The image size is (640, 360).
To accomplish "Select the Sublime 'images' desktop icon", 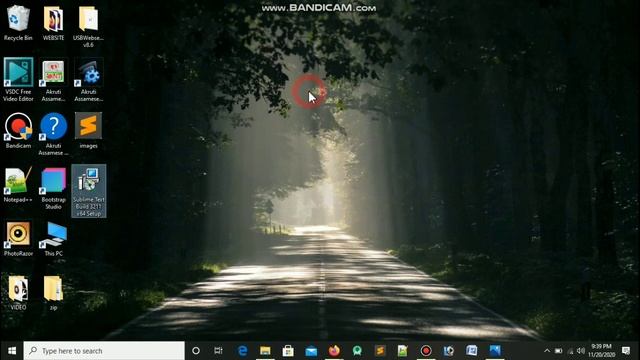I will coord(89,131).
